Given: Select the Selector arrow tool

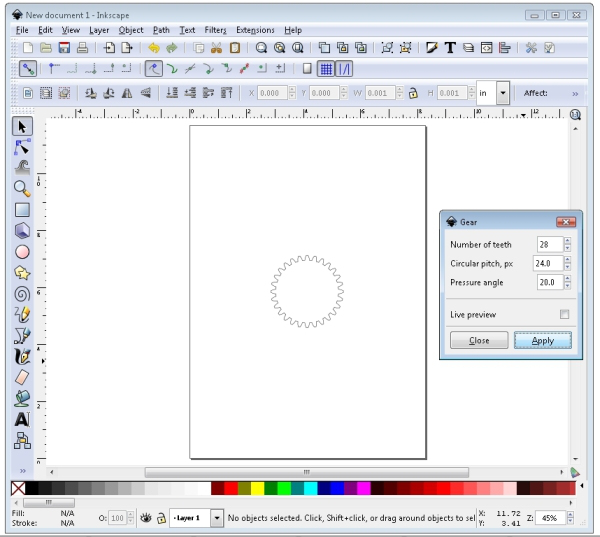Looking at the screenshot, I should click(x=22, y=127).
